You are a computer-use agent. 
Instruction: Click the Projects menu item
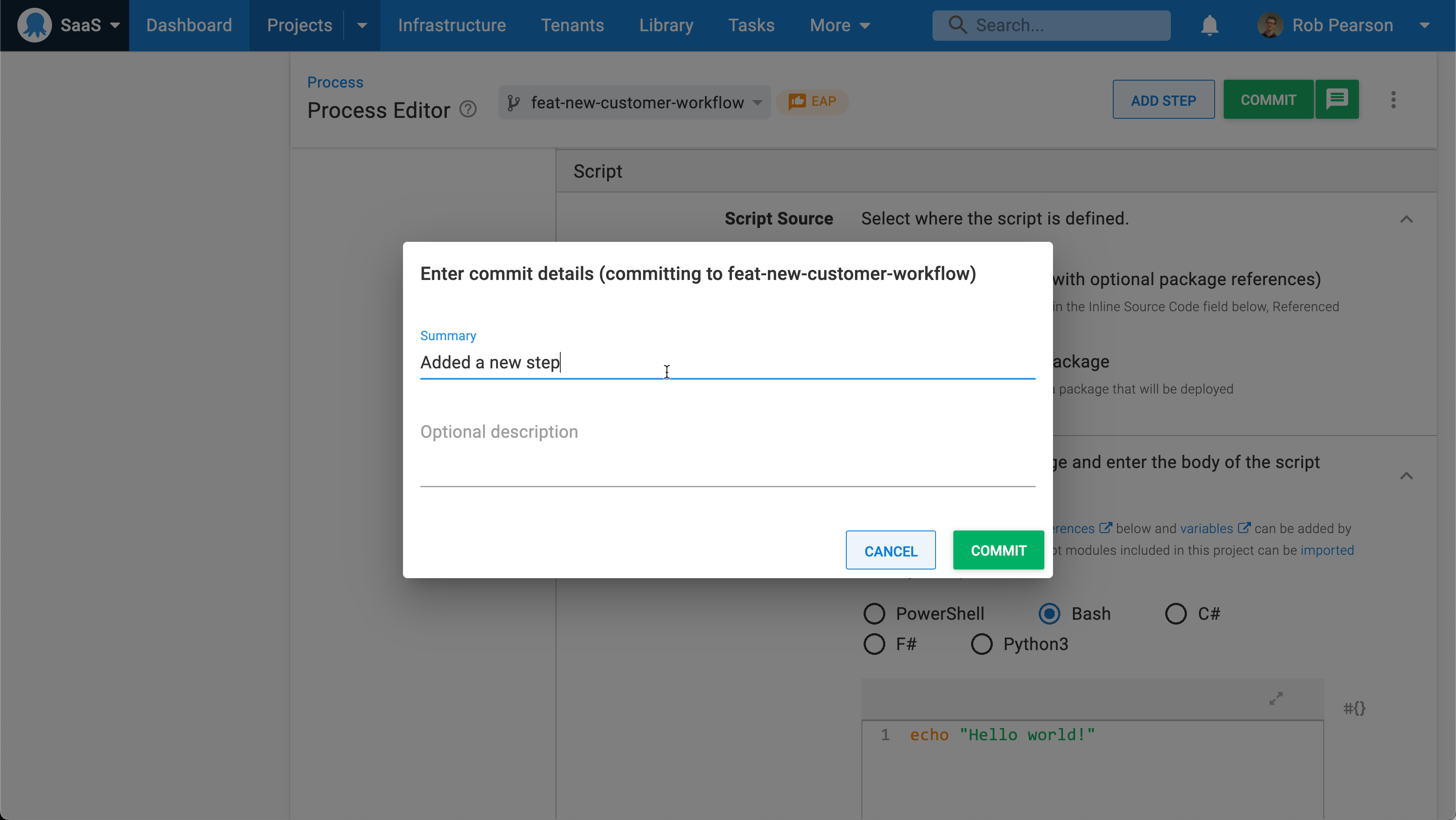click(299, 25)
